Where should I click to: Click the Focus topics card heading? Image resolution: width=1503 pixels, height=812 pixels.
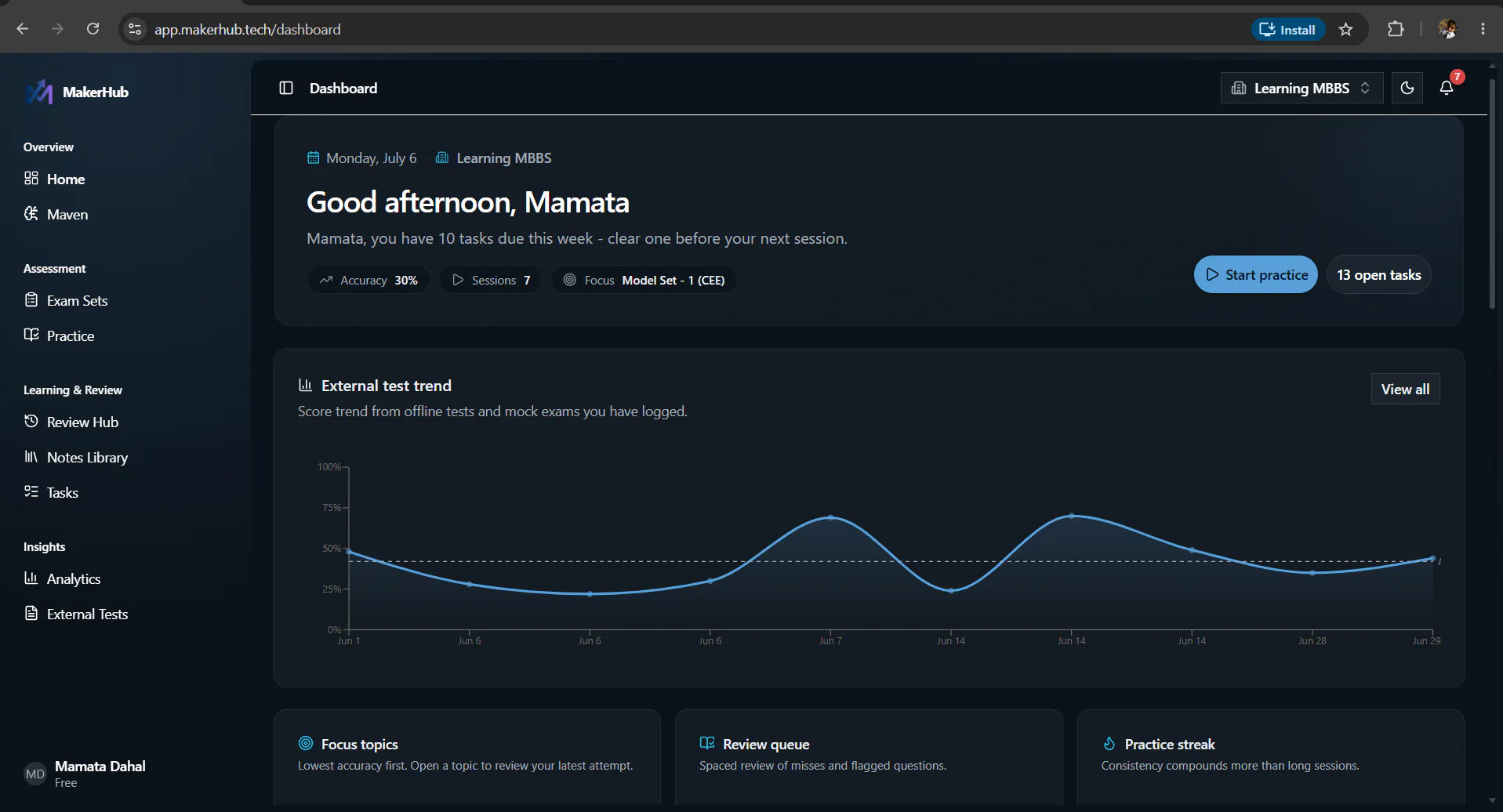click(x=360, y=744)
